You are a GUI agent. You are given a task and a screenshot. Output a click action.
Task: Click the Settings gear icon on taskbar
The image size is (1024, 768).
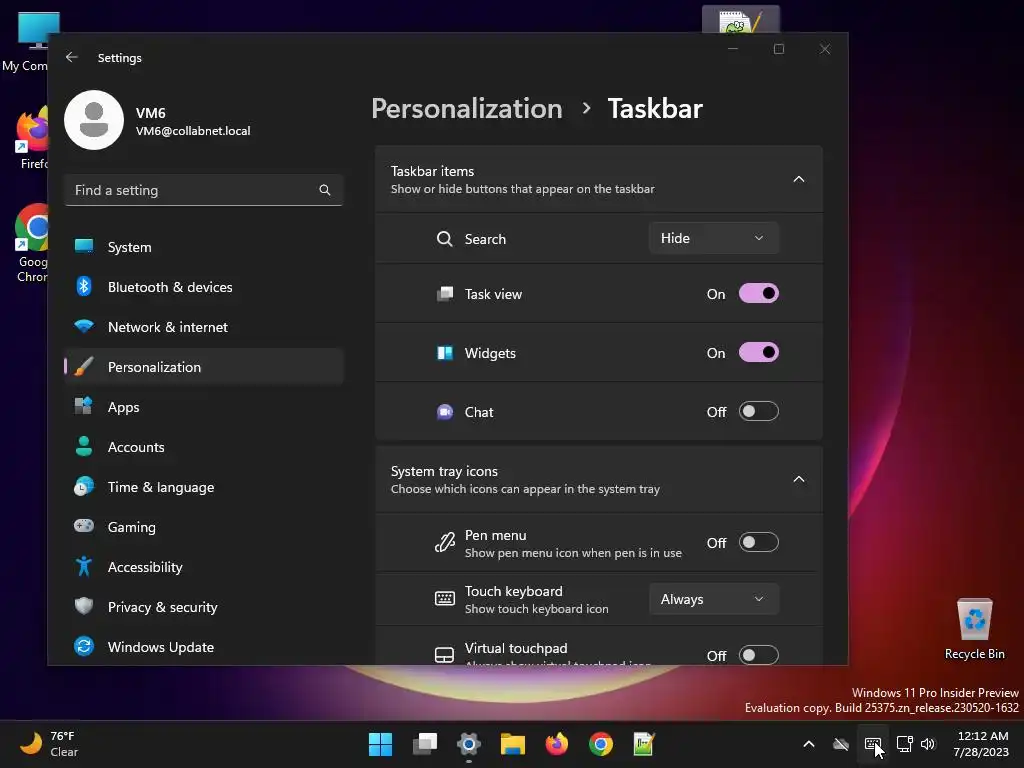(x=469, y=744)
